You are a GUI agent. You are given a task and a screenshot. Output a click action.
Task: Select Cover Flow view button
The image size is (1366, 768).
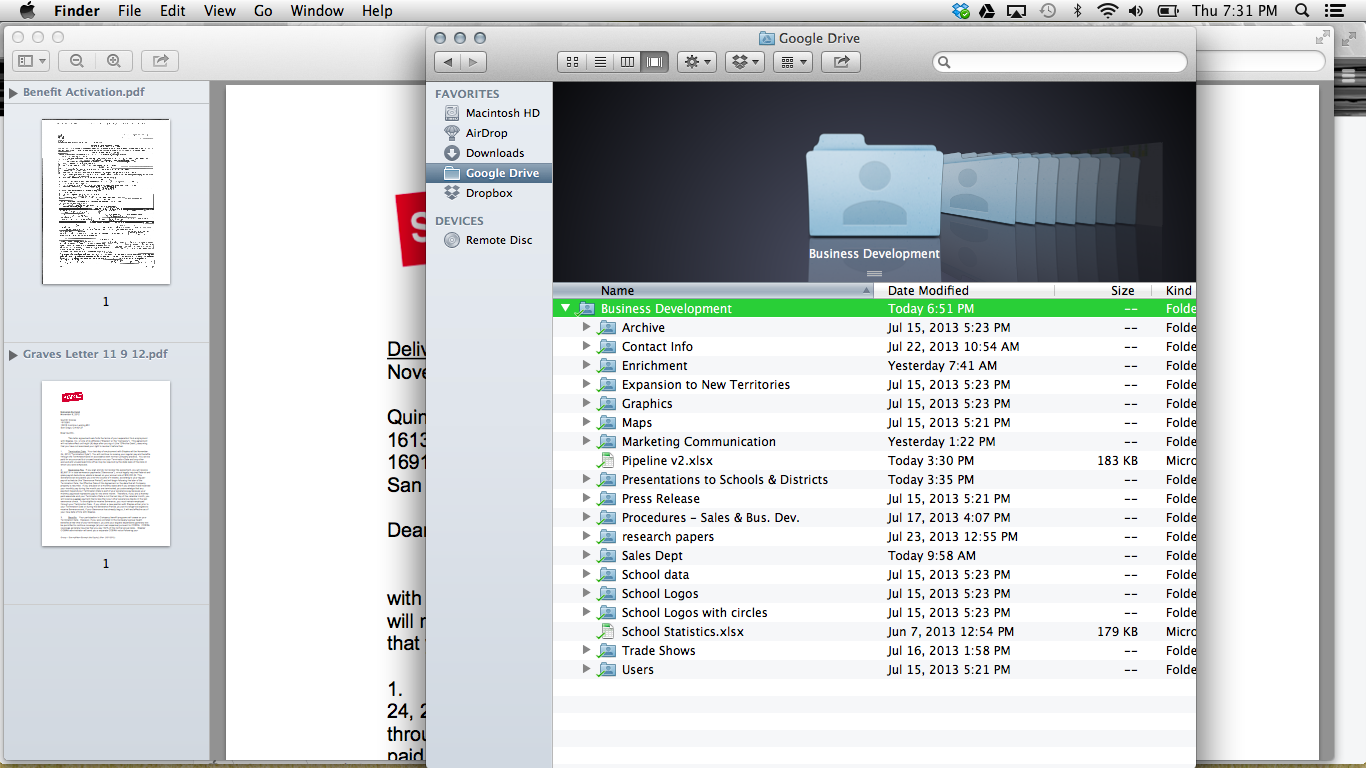point(655,62)
